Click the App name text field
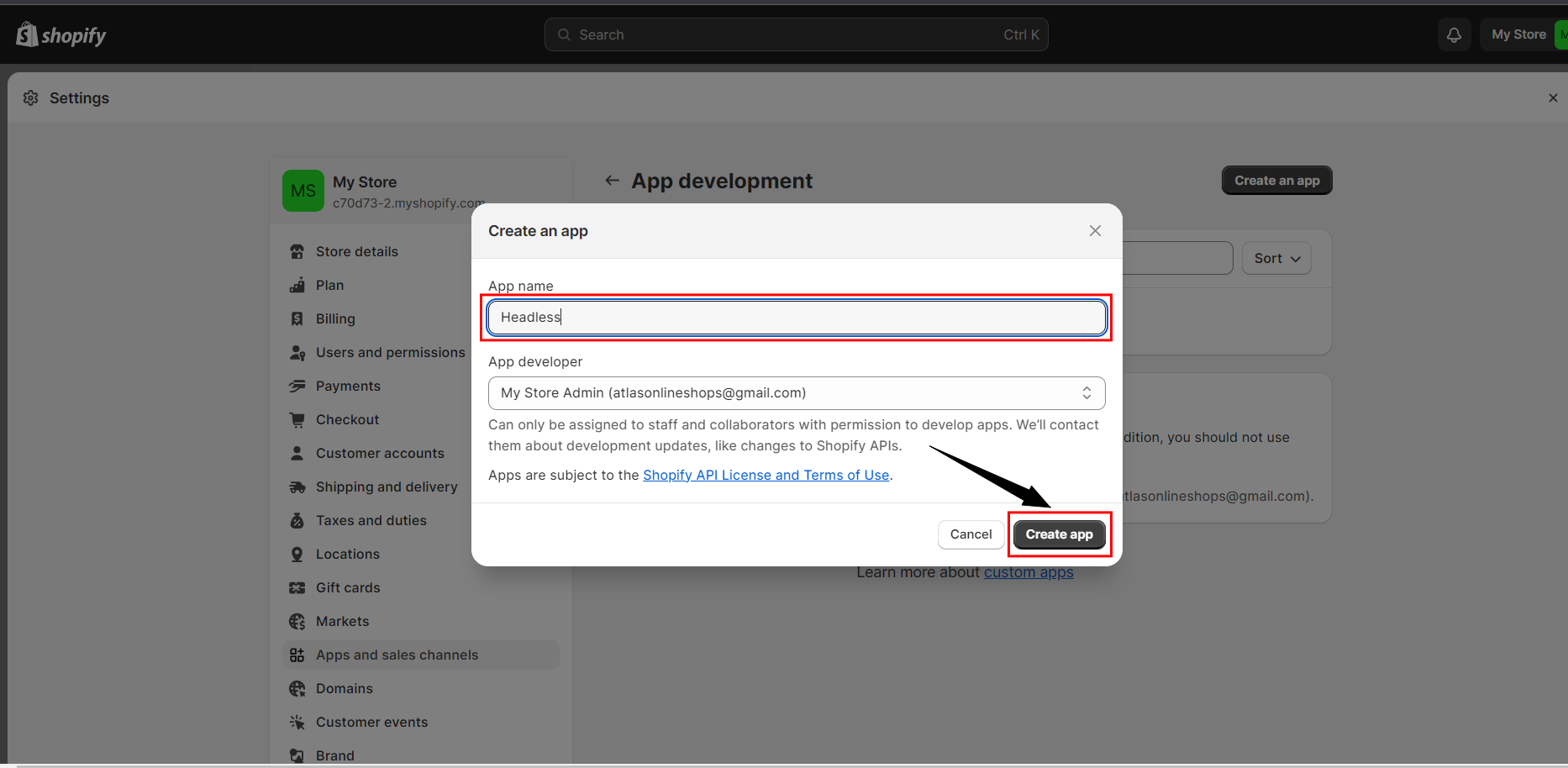1568x768 pixels. [796, 318]
